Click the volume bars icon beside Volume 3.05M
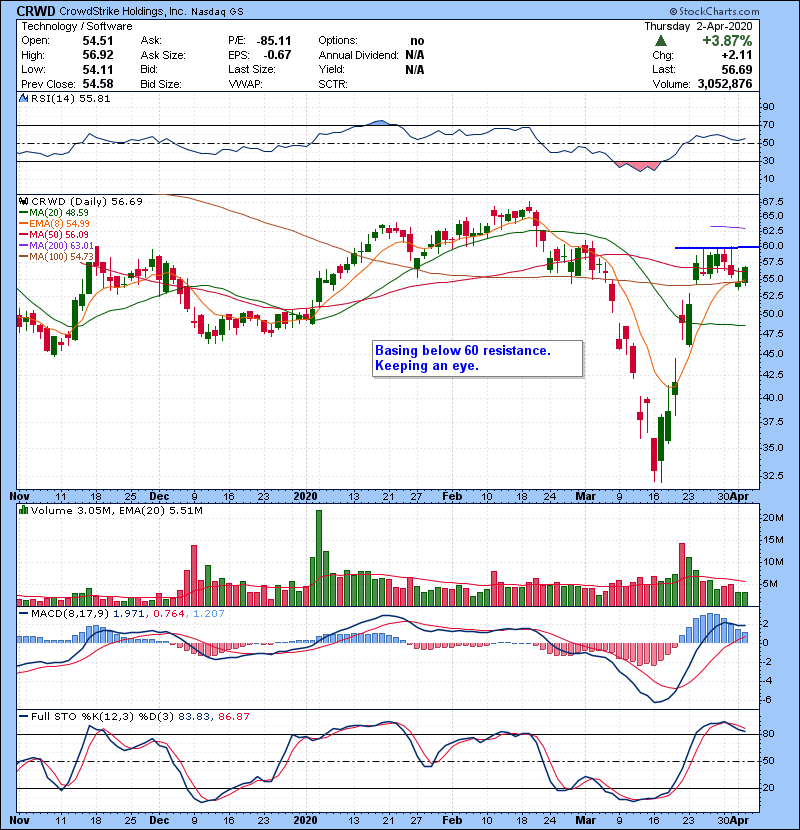Viewport: 800px width, 830px height. tap(23, 510)
